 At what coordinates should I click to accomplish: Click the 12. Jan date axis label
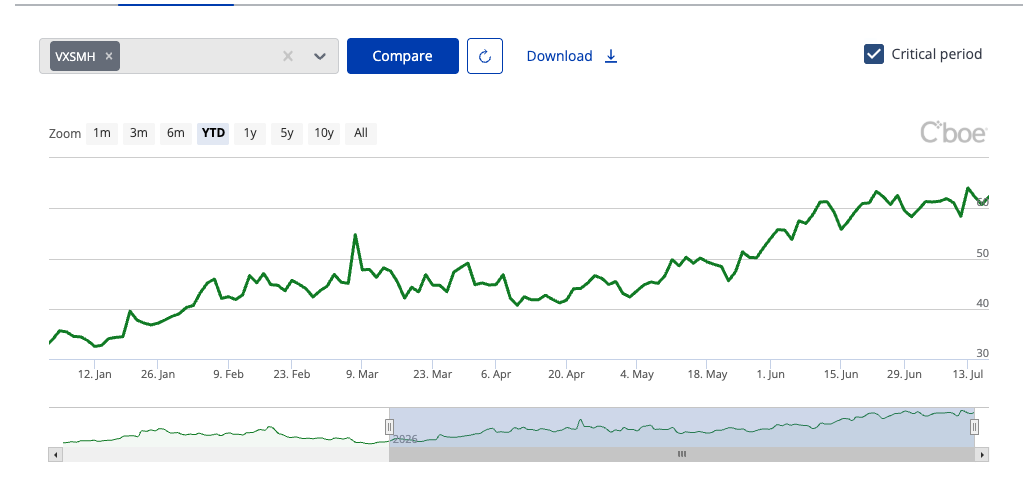coord(95,374)
